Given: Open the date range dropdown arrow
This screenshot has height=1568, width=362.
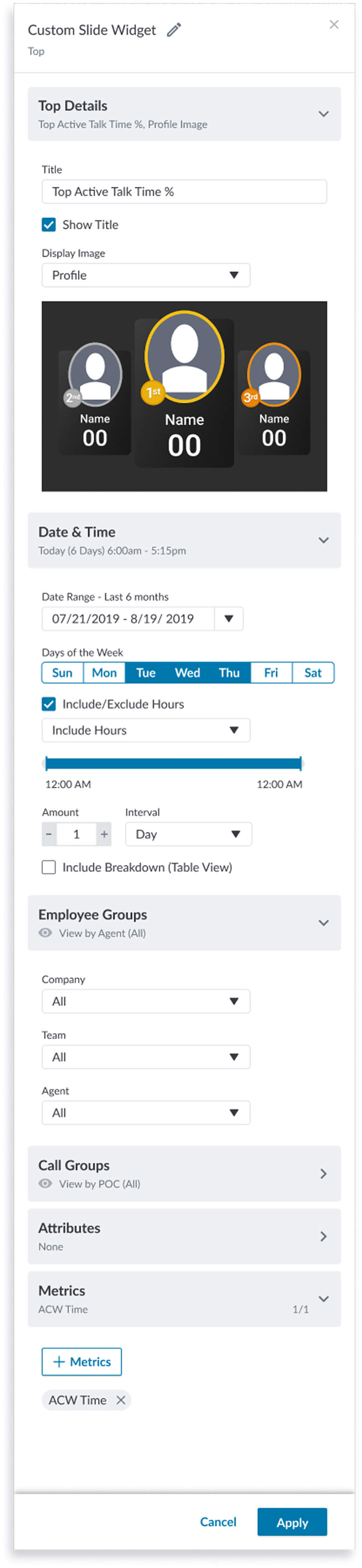Looking at the screenshot, I should click(229, 618).
